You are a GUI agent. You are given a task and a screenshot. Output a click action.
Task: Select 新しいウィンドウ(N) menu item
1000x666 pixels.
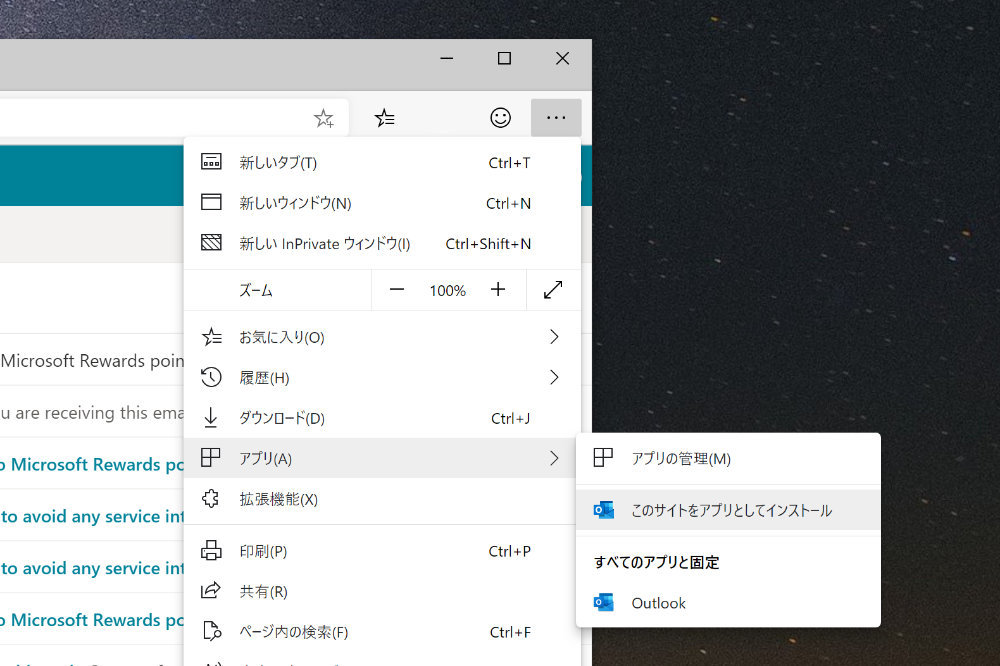(382, 203)
